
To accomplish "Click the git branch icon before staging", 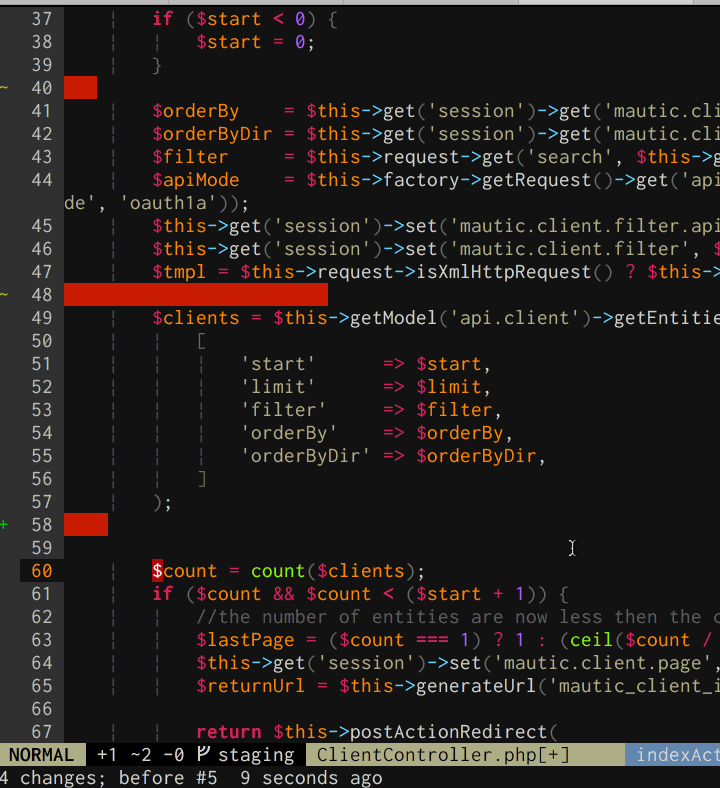I will (x=202, y=754).
